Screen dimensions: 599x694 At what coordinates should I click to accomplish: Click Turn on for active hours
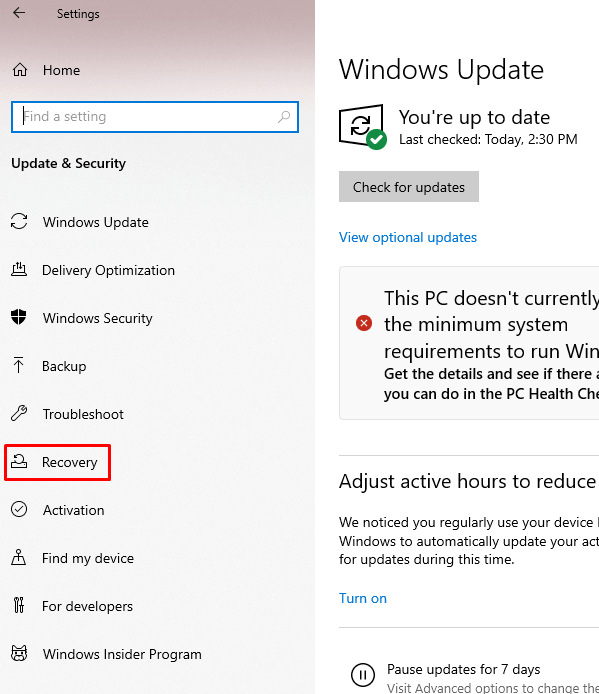pos(363,598)
